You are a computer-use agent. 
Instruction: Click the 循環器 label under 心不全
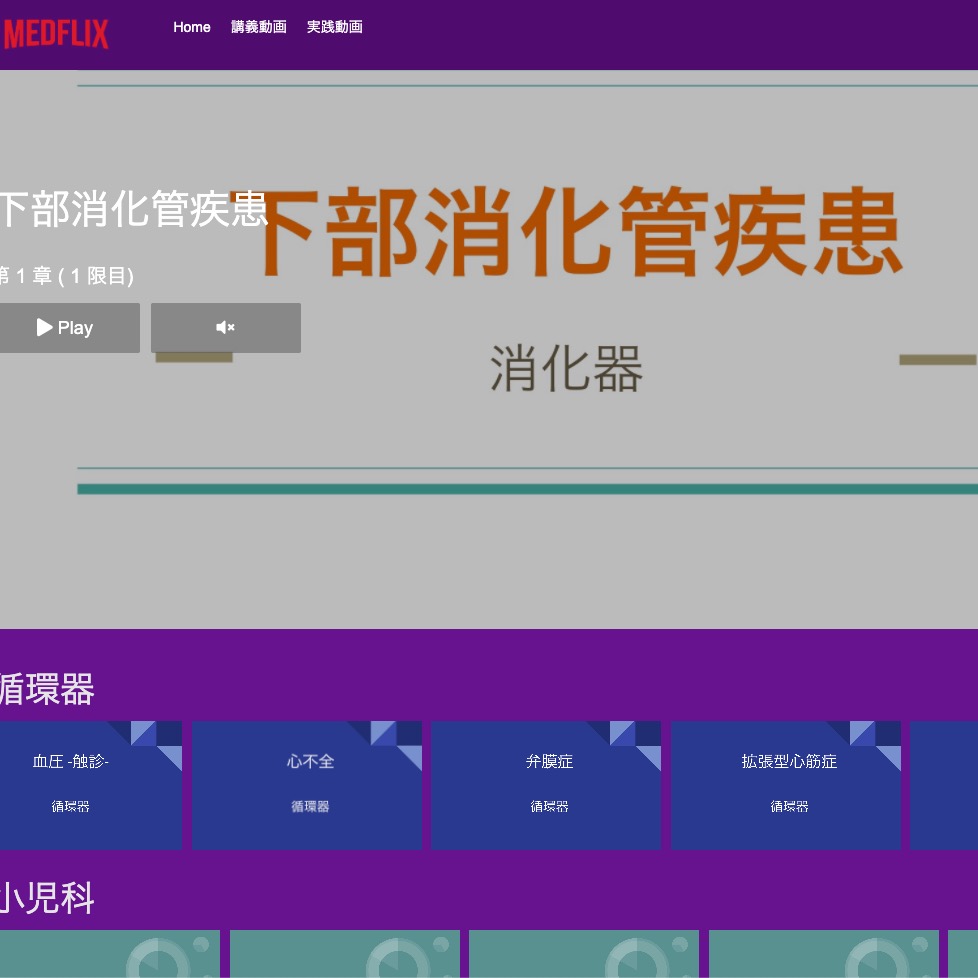click(x=310, y=807)
